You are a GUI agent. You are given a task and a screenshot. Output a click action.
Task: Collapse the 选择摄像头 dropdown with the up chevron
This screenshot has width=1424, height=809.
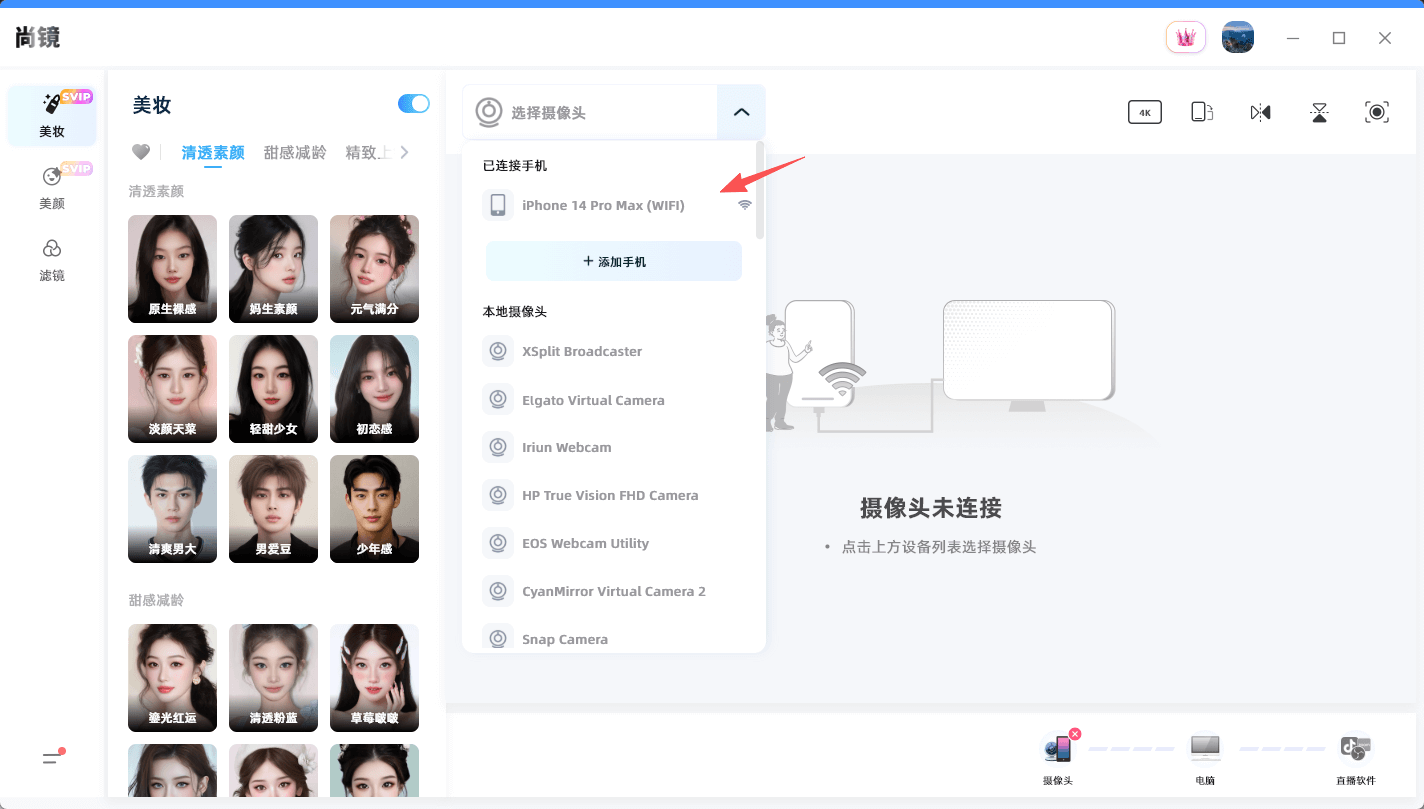point(741,112)
